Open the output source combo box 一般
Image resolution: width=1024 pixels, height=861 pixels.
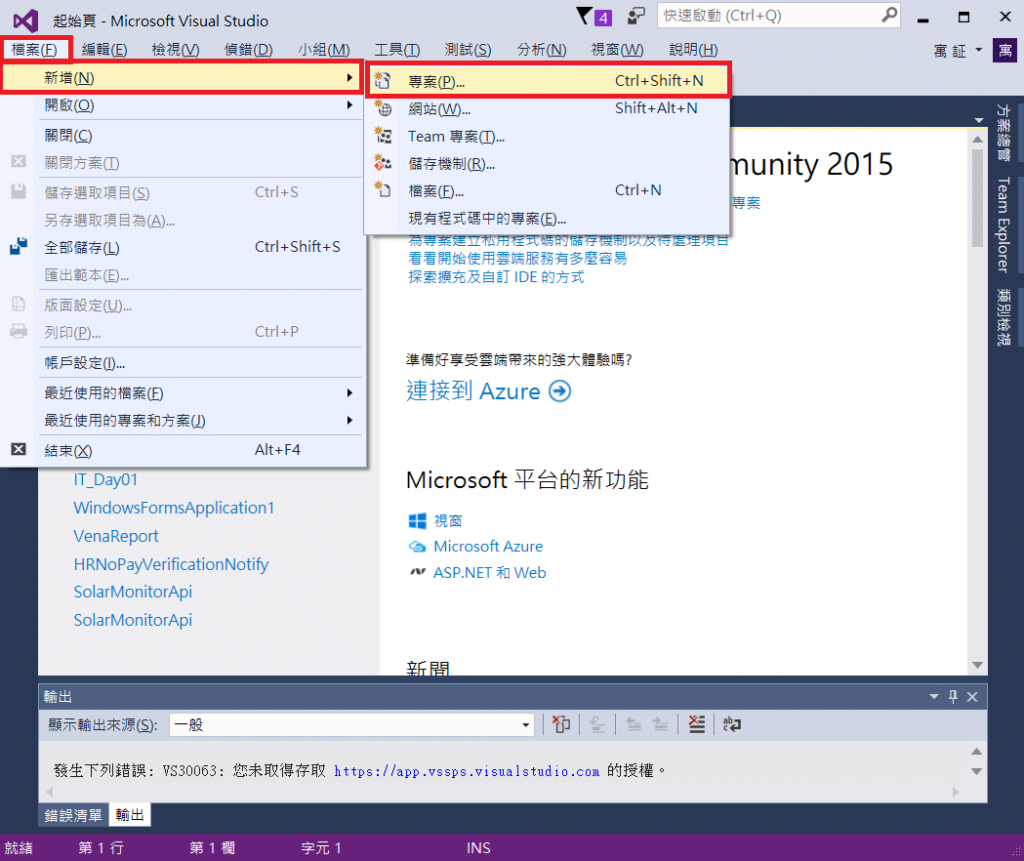tap(351, 724)
